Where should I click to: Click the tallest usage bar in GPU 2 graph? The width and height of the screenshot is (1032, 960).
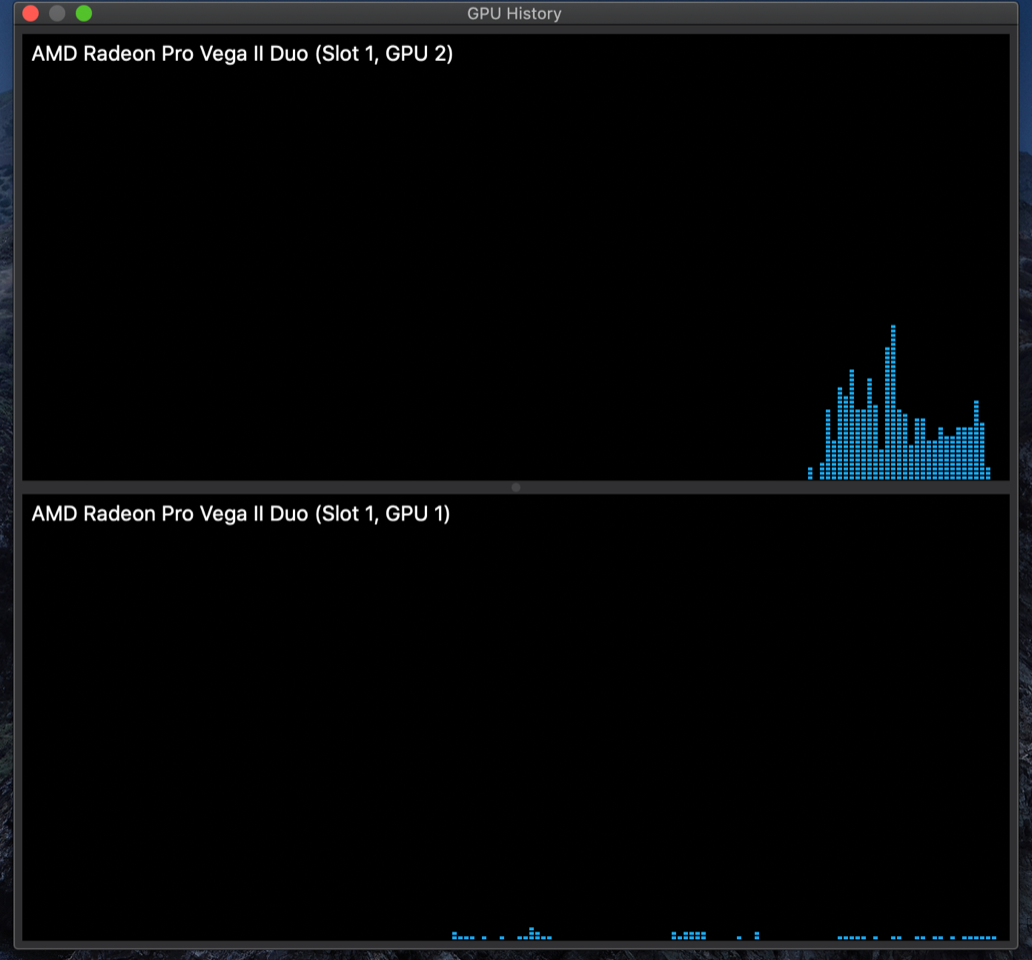click(x=893, y=402)
